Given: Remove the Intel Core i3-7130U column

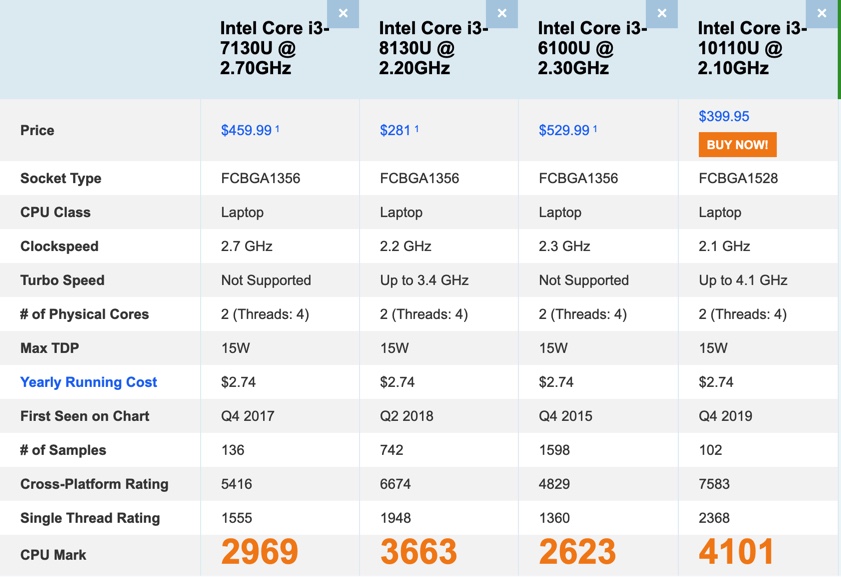Looking at the screenshot, I should click(x=343, y=14).
